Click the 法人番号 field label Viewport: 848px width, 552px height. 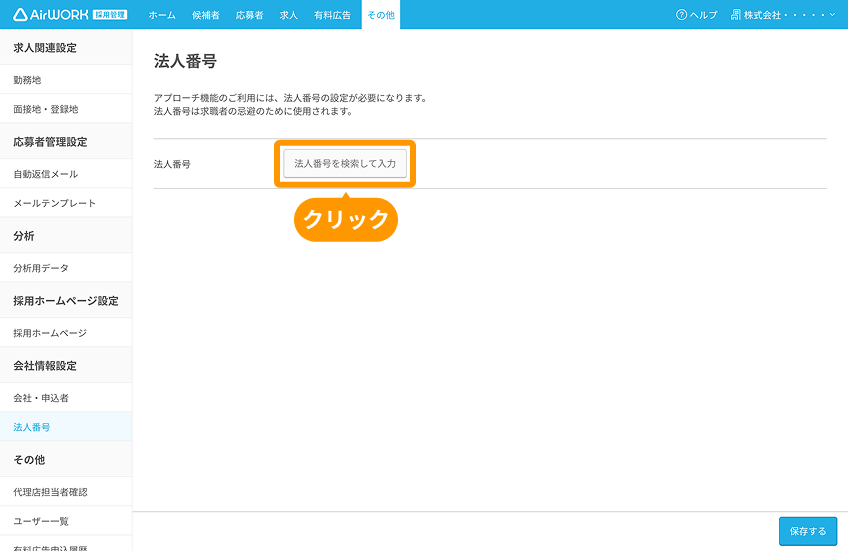click(172, 164)
